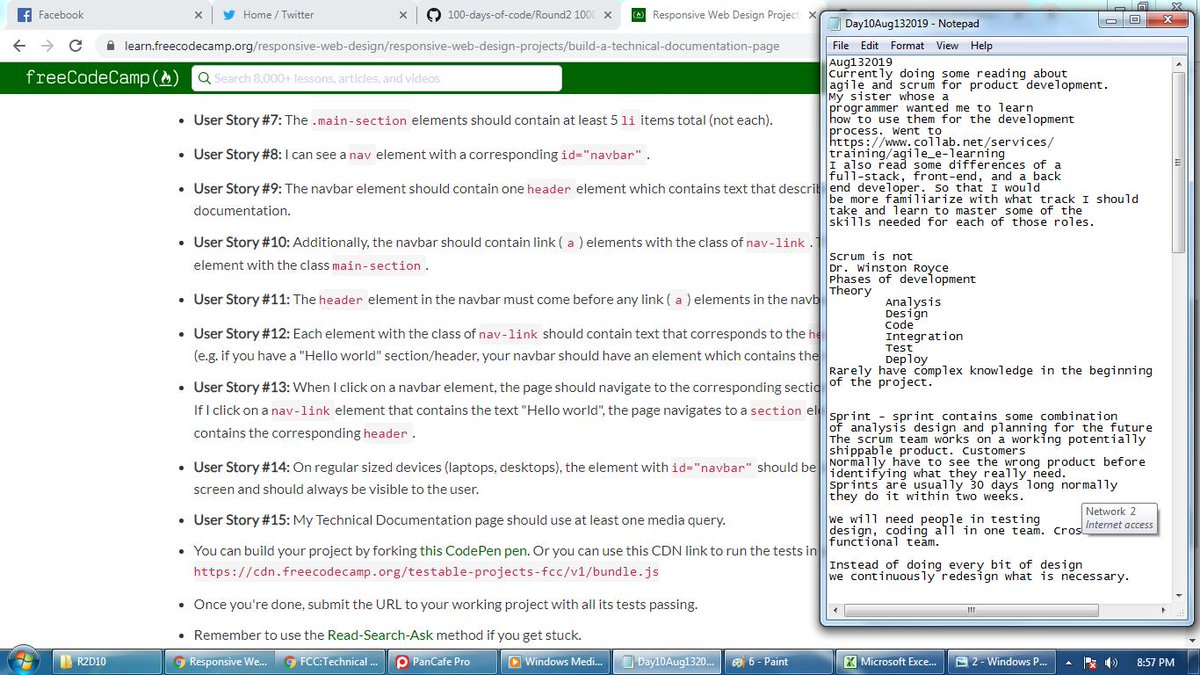Image resolution: width=1200 pixels, height=675 pixels.
Task: Click Day10Aug1320 Notepad taskbar button
Action: pos(666,661)
